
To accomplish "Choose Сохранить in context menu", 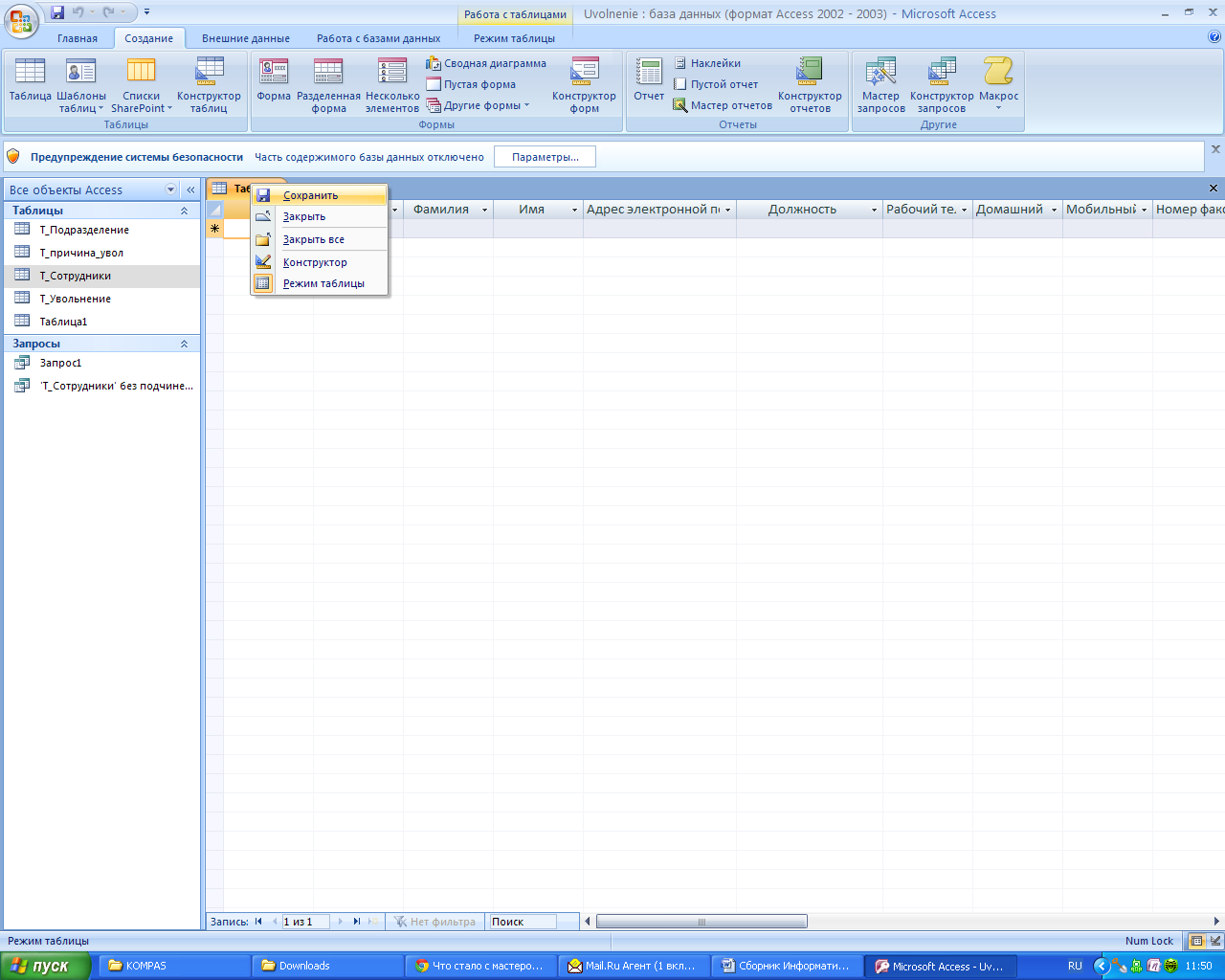I will [320, 195].
